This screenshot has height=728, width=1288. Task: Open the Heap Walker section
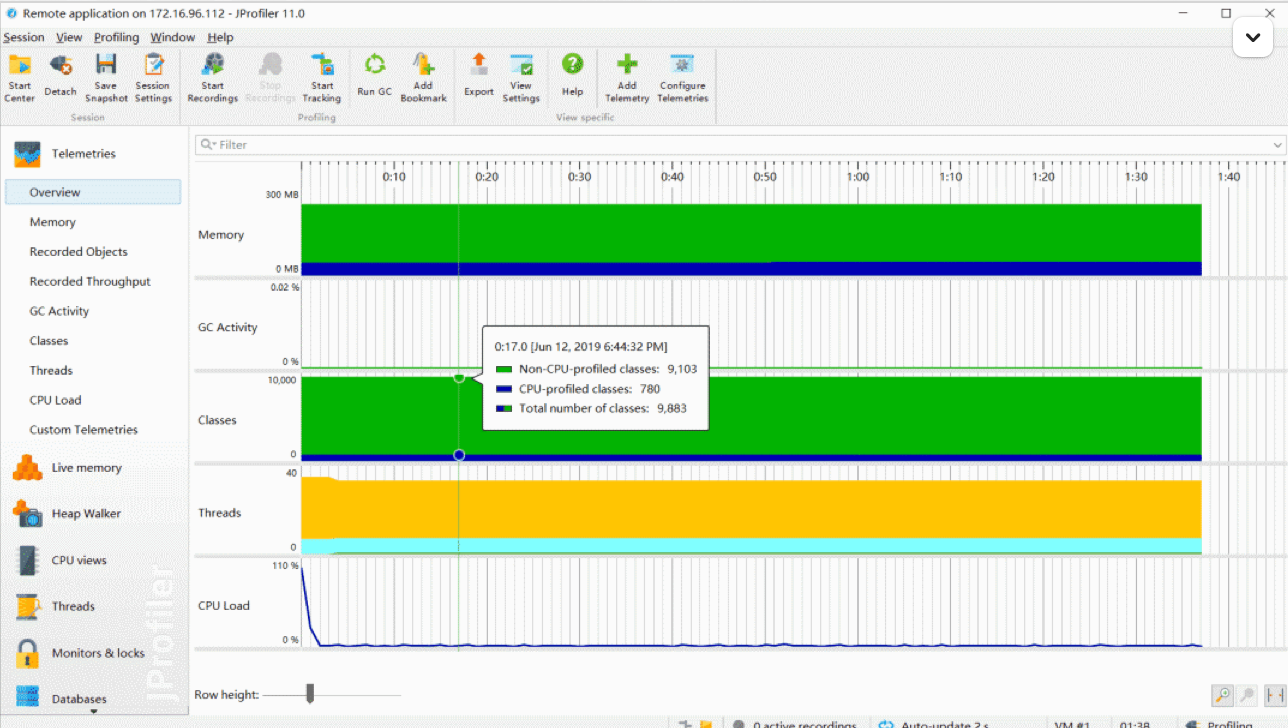coord(86,514)
